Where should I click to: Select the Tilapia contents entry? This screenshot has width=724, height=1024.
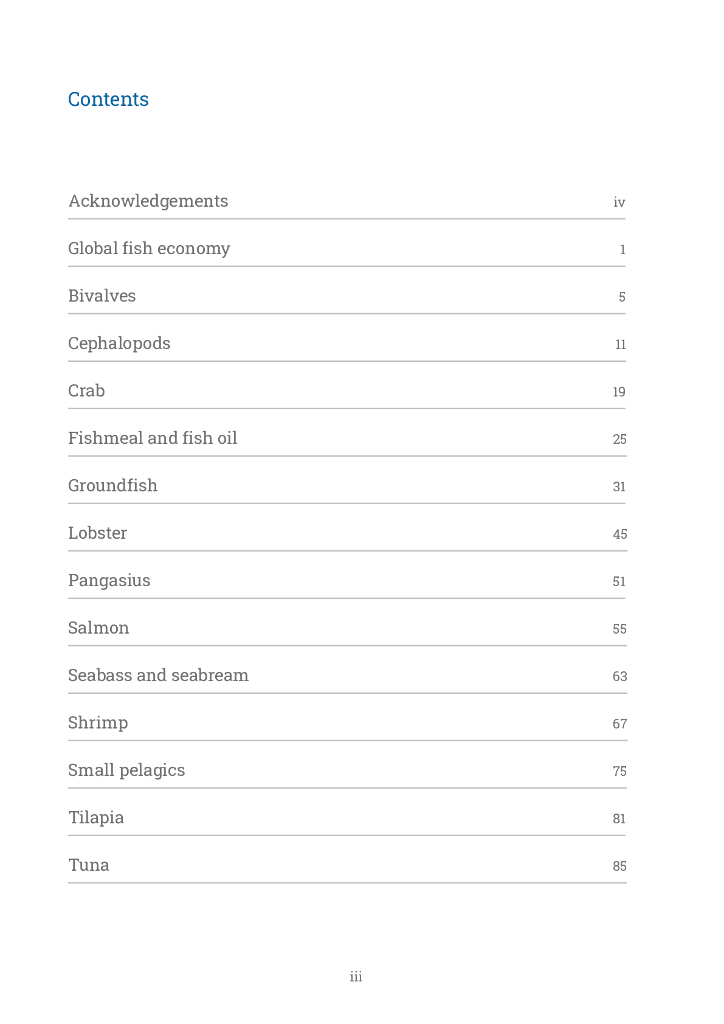pos(96,818)
